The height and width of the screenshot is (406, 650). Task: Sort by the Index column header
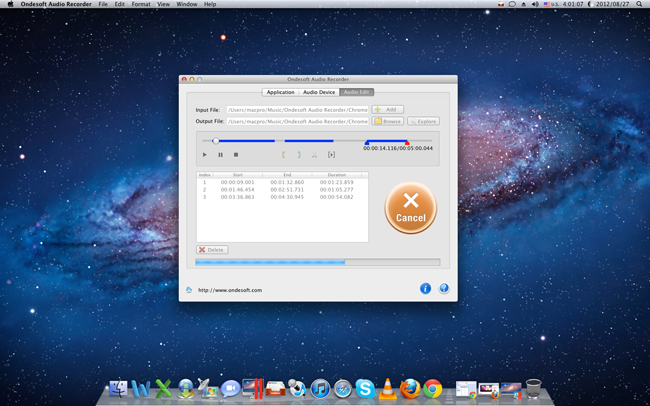(204, 175)
